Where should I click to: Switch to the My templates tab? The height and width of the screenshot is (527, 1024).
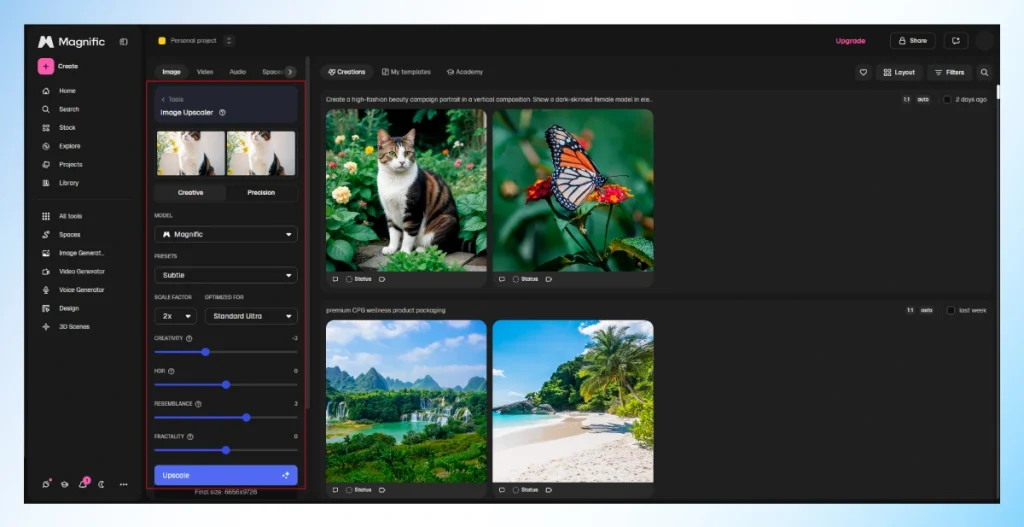point(406,72)
